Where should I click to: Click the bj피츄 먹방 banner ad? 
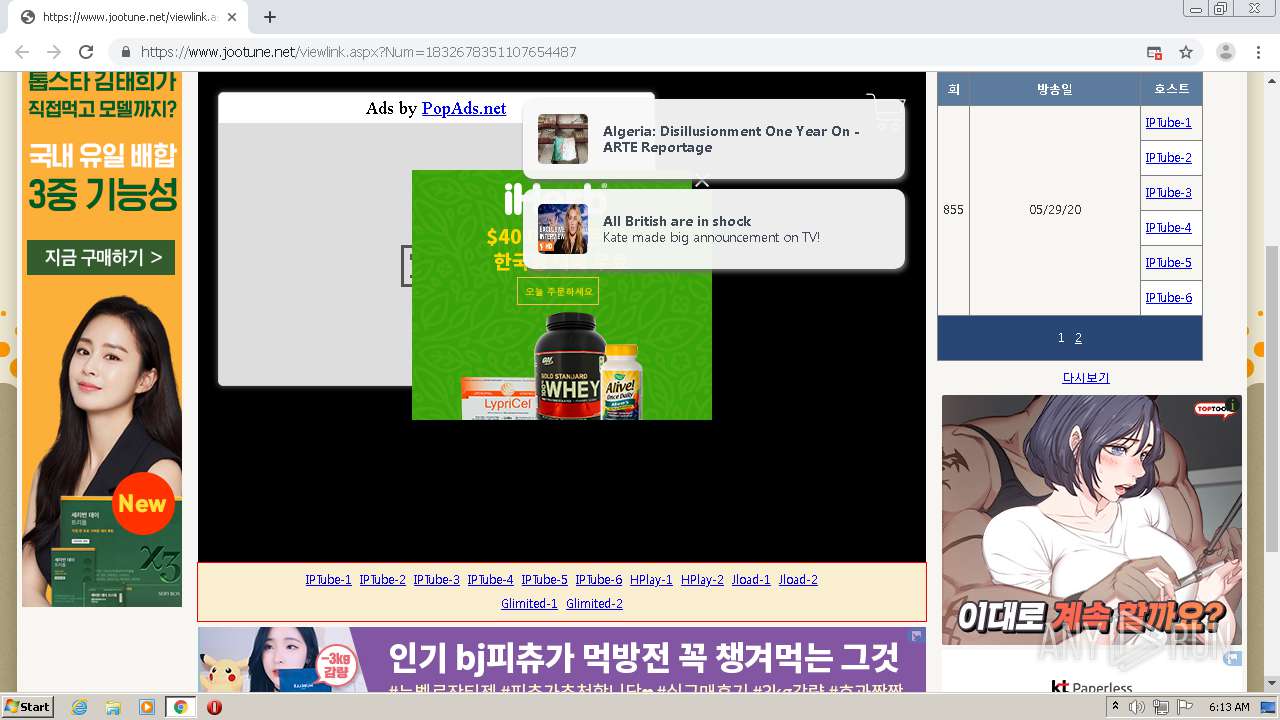click(x=562, y=660)
